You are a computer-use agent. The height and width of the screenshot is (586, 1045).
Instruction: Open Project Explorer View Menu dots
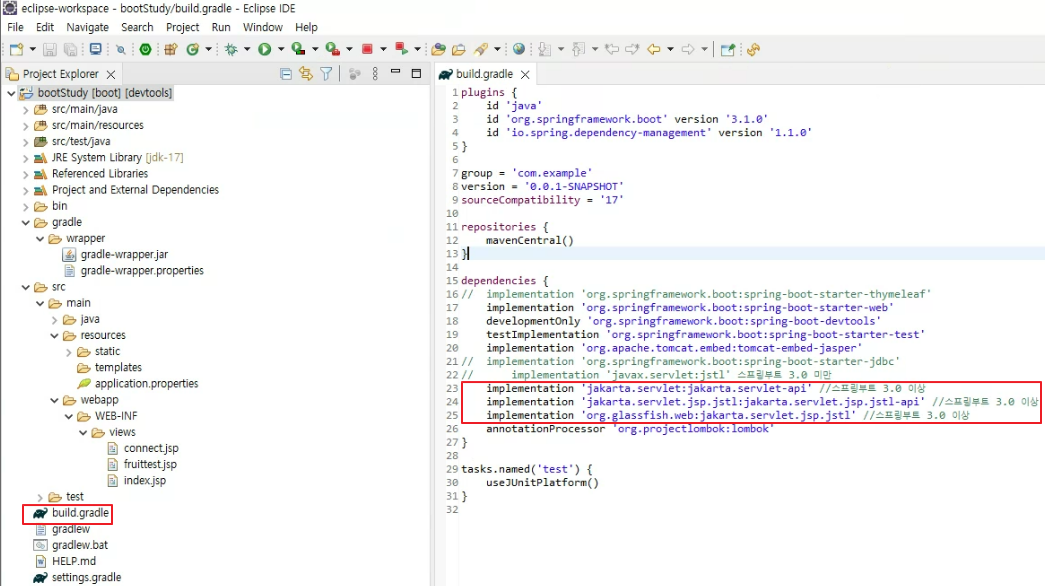click(375, 74)
